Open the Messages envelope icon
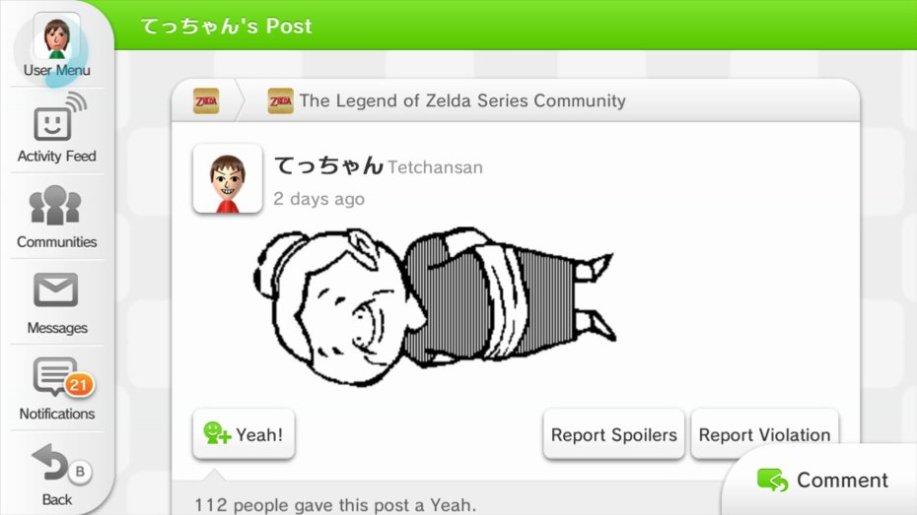 tap(56, 290)
